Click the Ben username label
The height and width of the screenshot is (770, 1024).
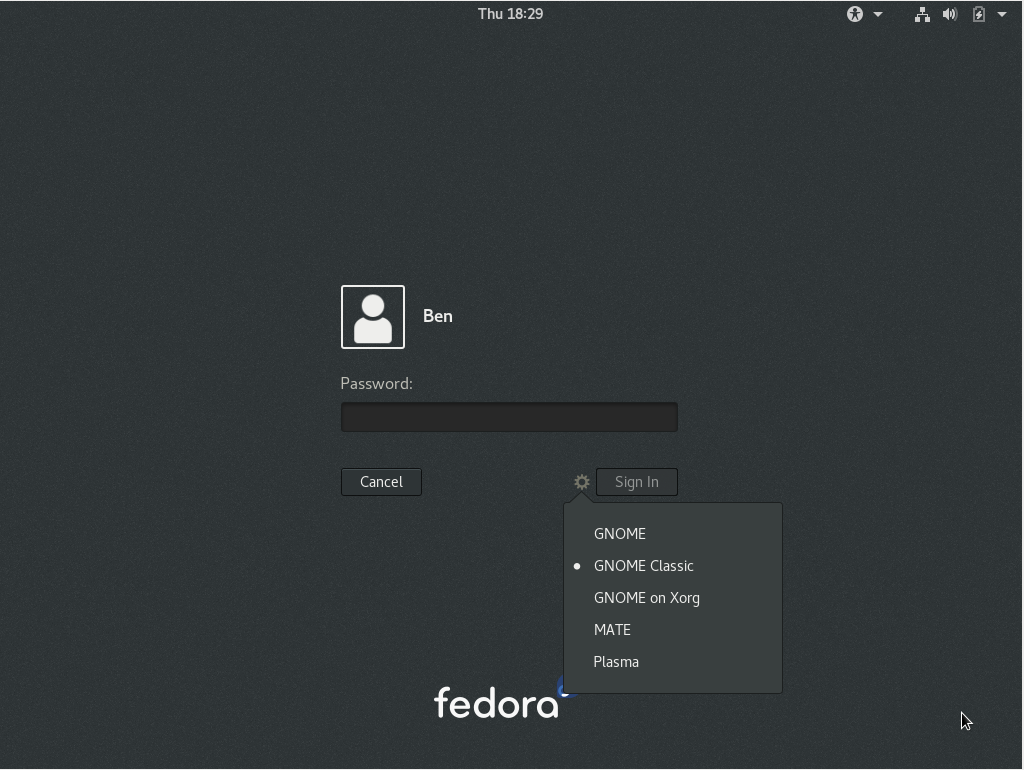(x=438, y=316)
